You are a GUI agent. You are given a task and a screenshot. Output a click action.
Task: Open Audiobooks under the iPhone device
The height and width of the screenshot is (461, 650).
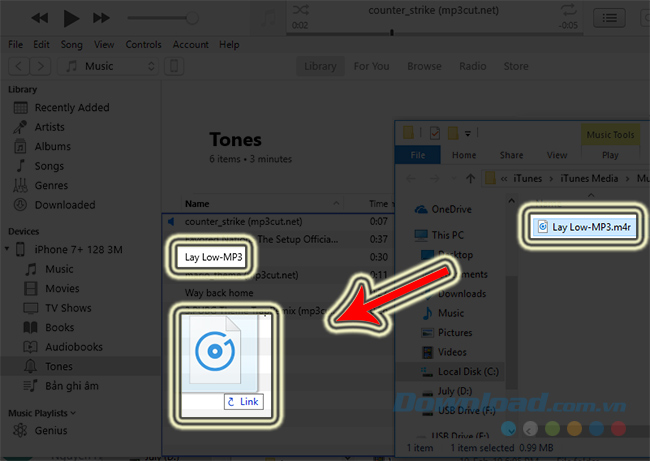(74, 347)
